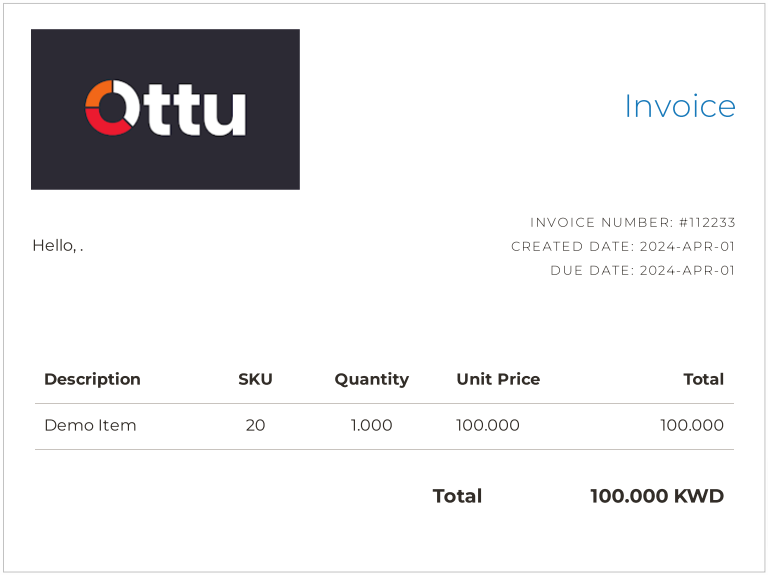This screenshot has width=768, height=575.
Task: Click the "Hello, ." greeting text
Action: pos(58,246)
